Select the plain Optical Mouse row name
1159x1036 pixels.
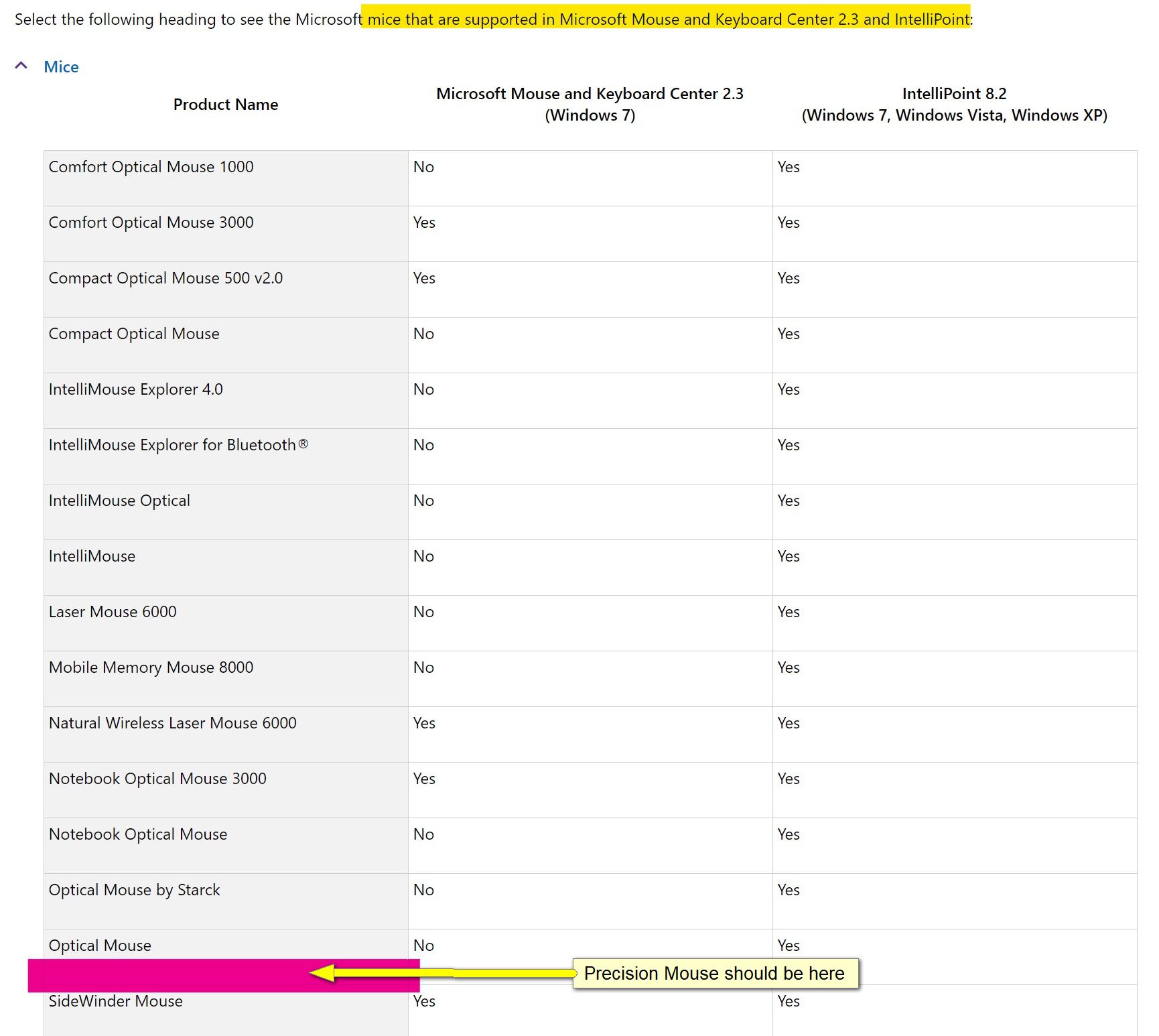click(100, 946)
